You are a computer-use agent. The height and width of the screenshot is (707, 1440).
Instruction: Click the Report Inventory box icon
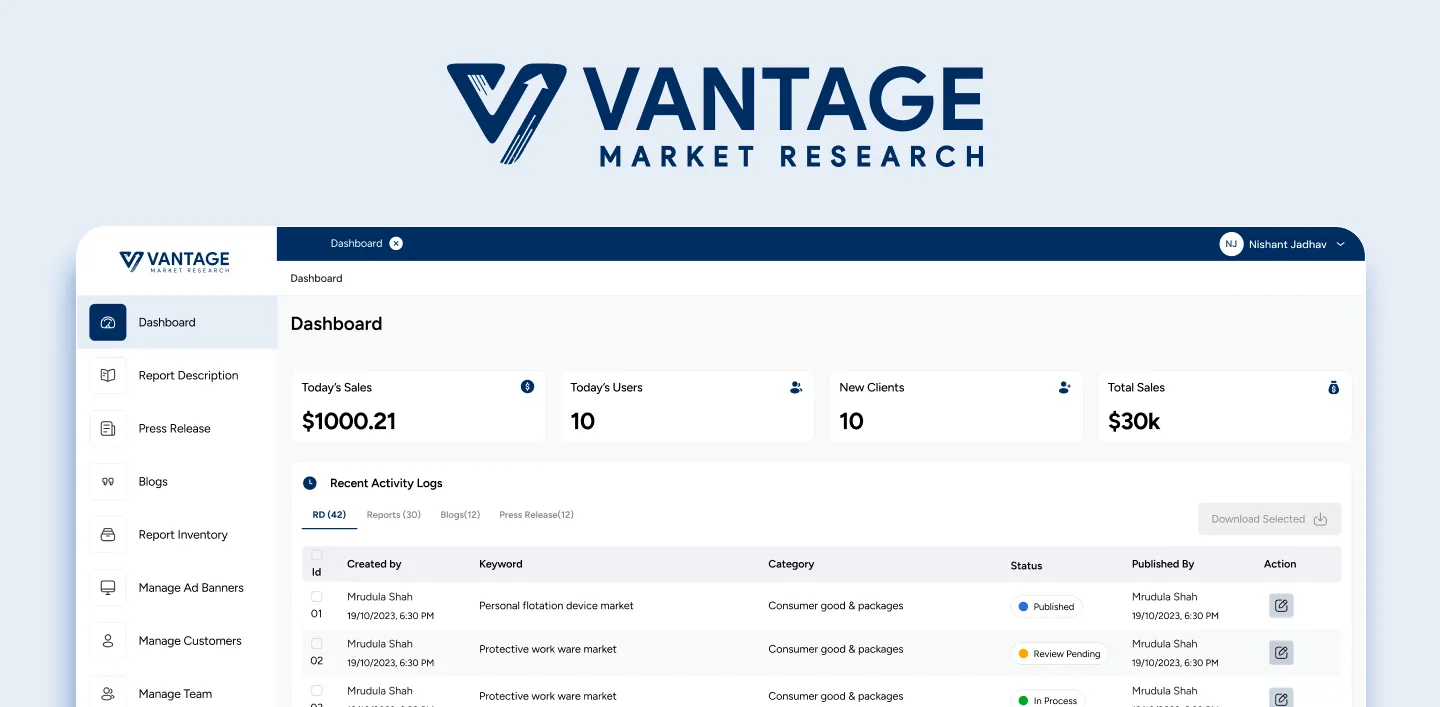point(108,534)
